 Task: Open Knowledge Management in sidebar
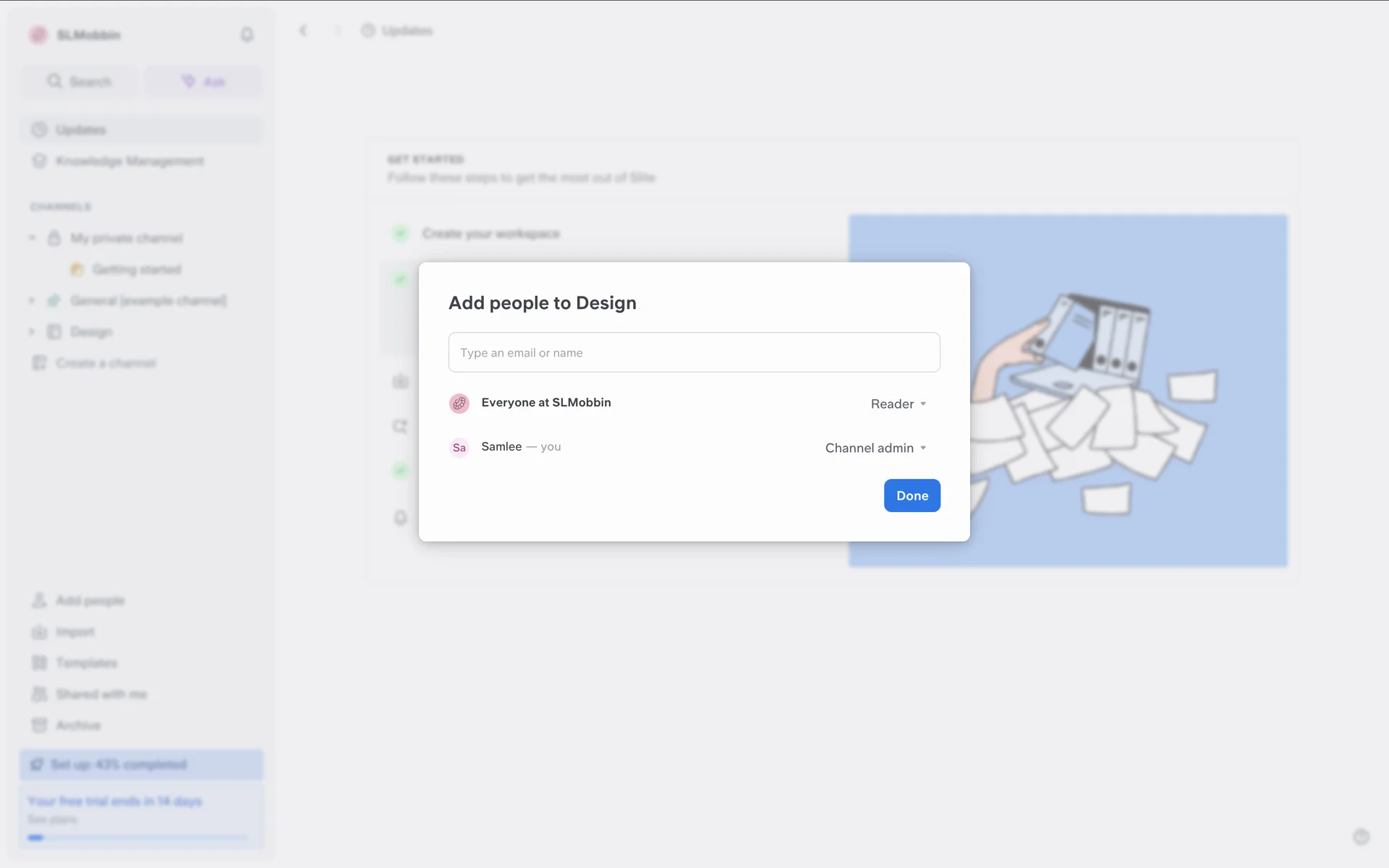[129, 161]
